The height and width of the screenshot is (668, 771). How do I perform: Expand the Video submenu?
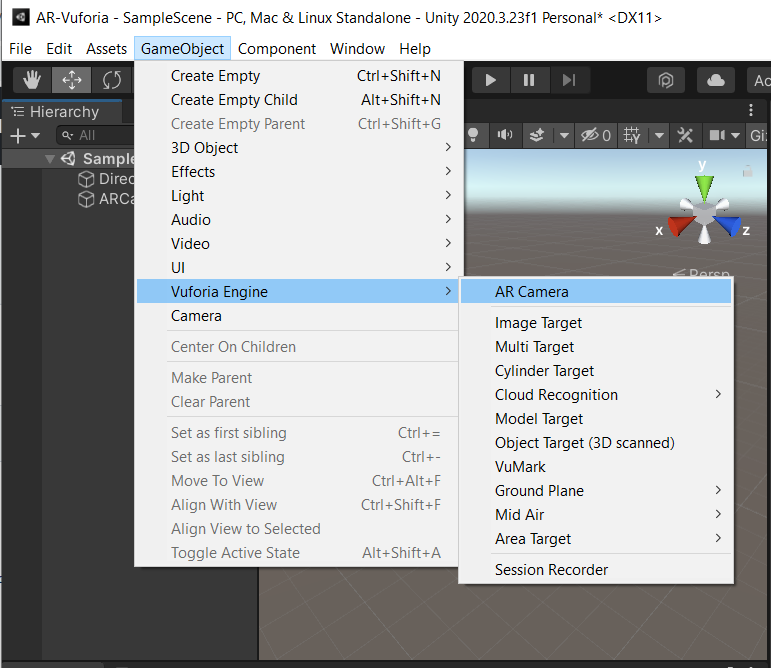click(x=298, y=244)
